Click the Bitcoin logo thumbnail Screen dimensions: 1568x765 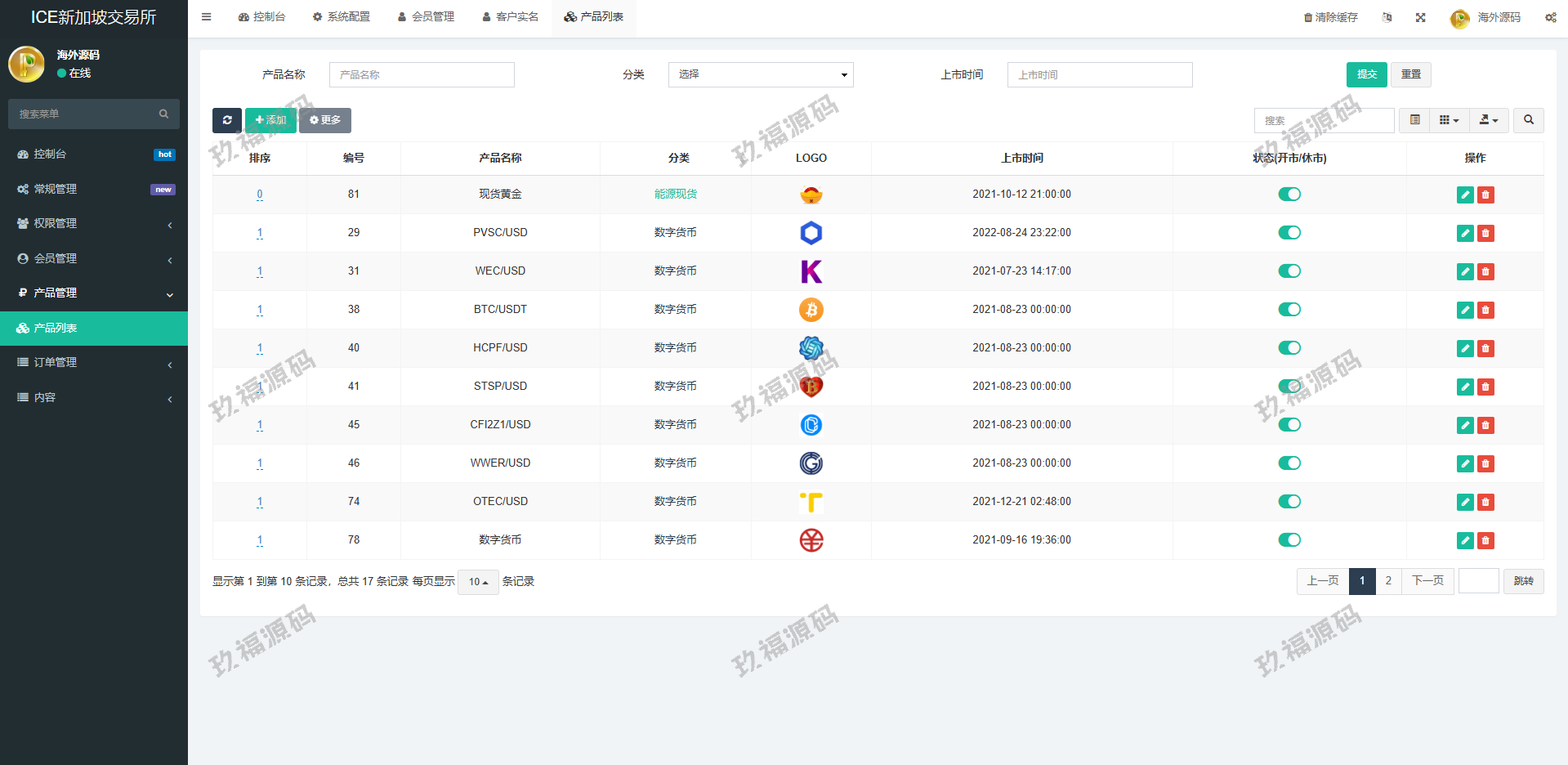[x=811, y=310]
